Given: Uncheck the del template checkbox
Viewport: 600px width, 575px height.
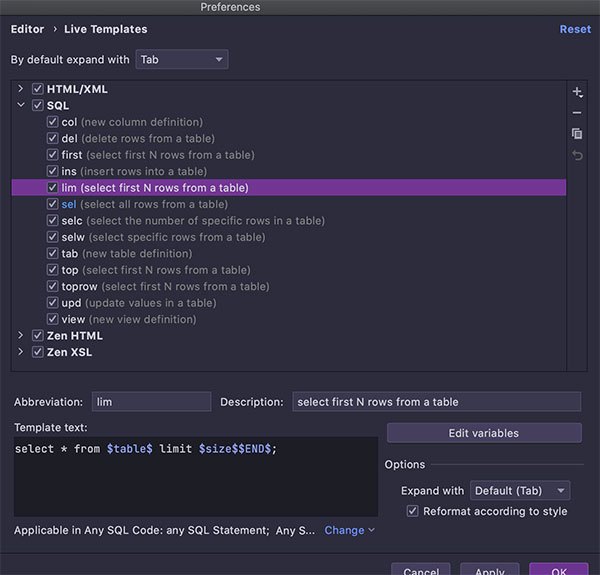Looking at the screenshot, I should pos(52,138).
